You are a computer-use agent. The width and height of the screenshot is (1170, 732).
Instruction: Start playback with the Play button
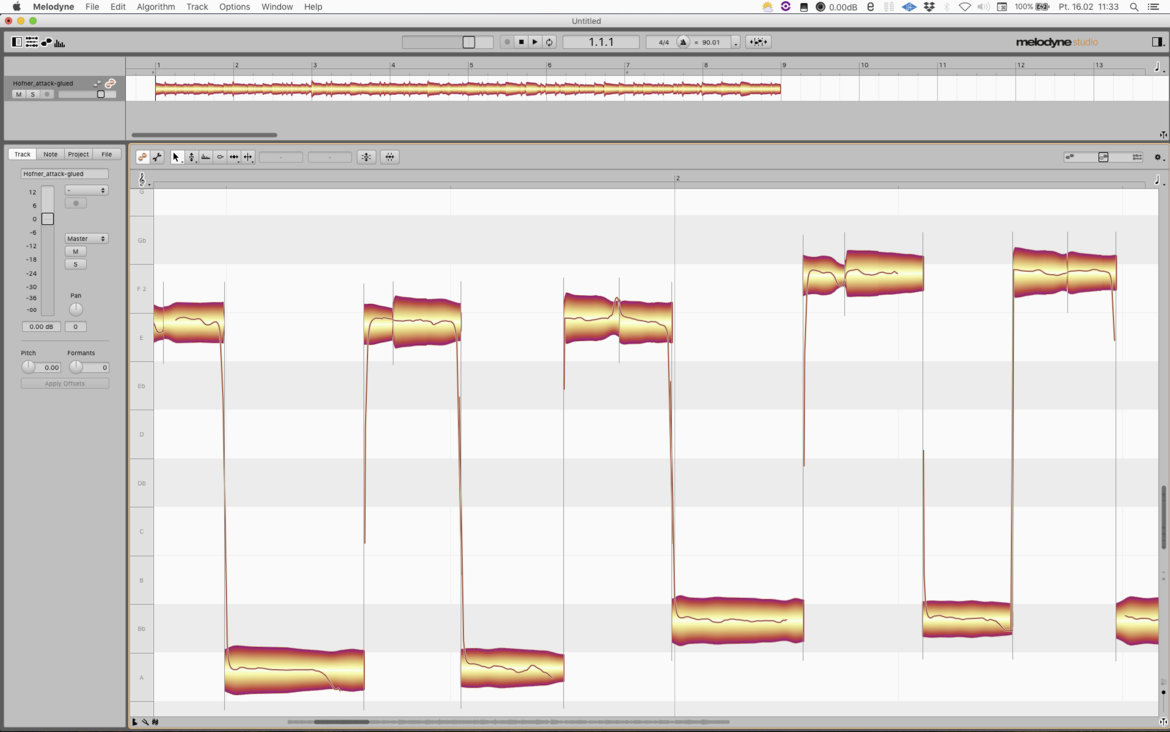(535, 43)
